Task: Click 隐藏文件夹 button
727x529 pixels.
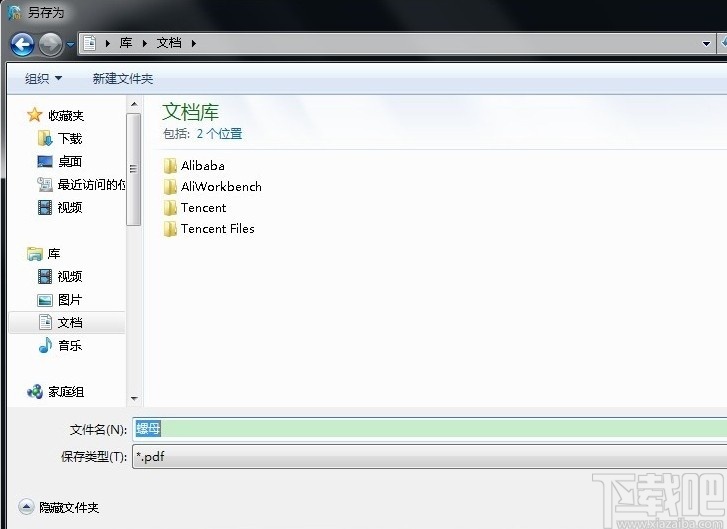Action: [x=69, y=508]
